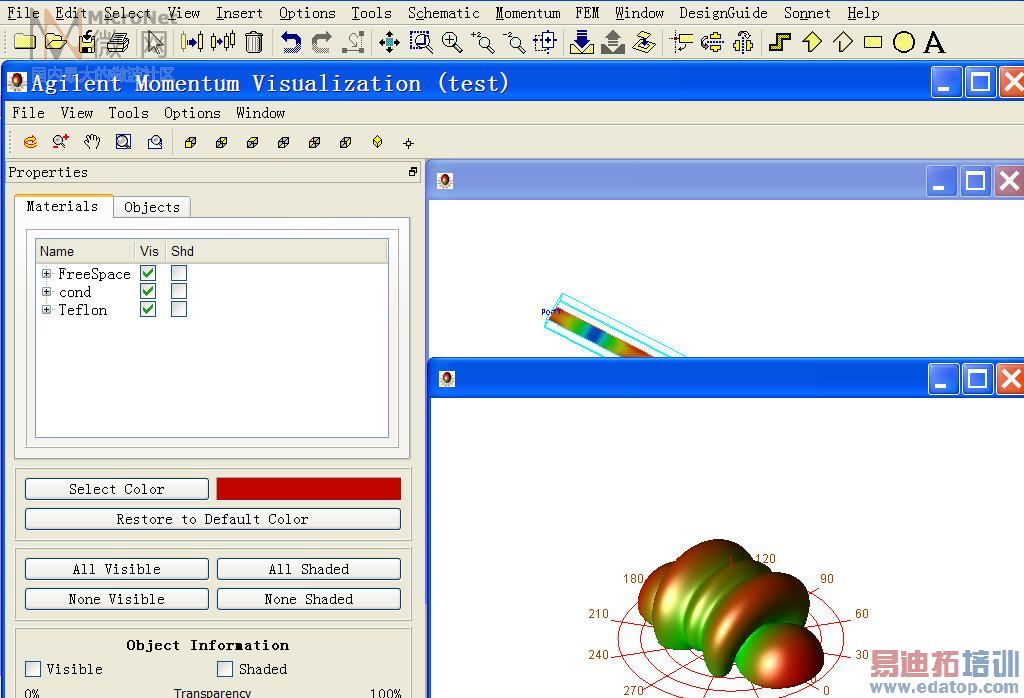Click the red color swatch
The image size is (1024, 698).
coord(308,489)
